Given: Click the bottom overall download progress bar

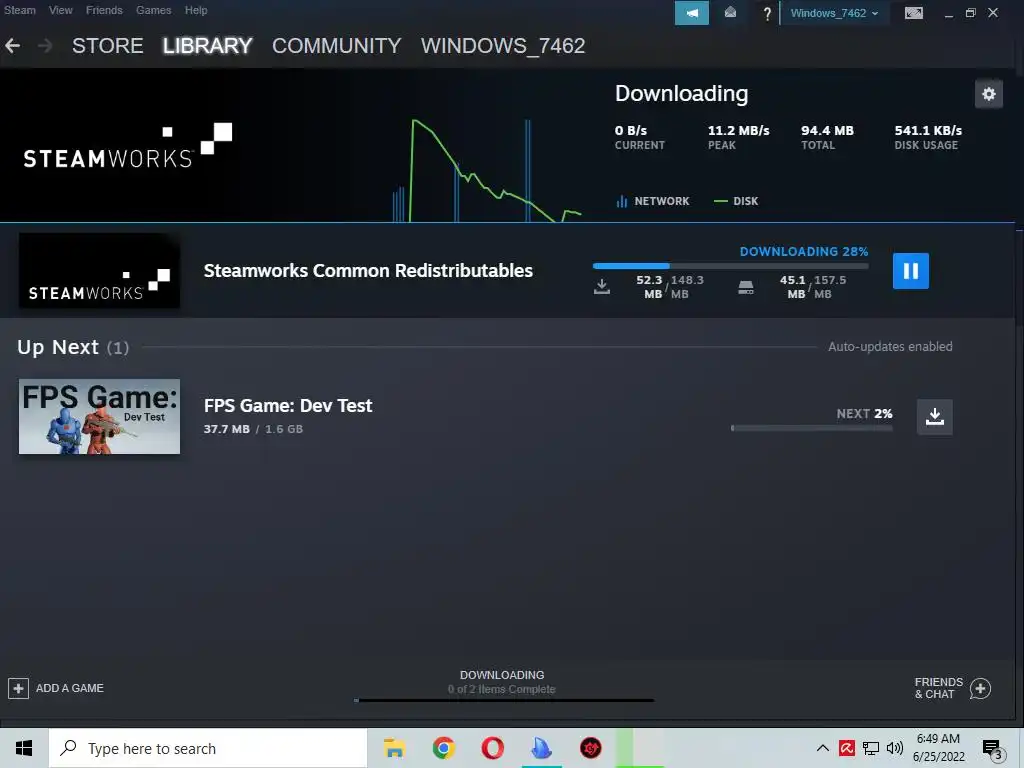Looking at the screenshot, I should click(x=505, y=700).
